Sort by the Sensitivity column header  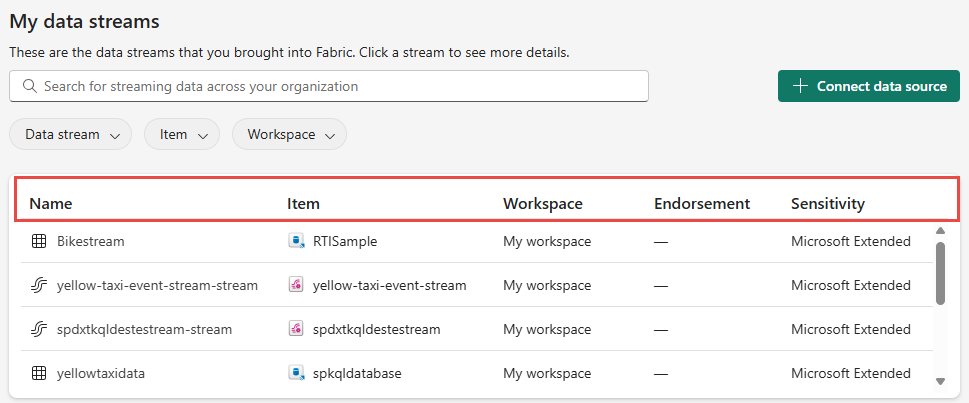click(827, 204)
